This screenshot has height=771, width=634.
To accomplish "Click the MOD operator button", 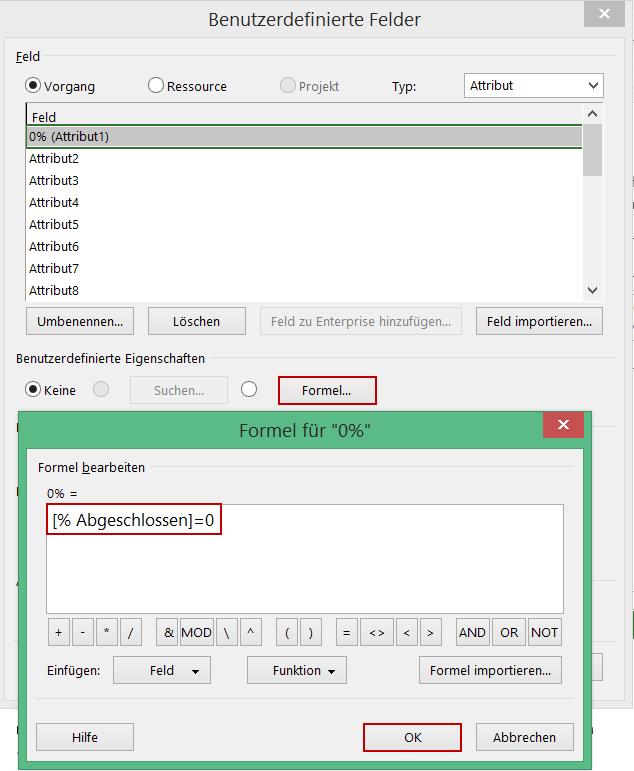I will (196, 632).
